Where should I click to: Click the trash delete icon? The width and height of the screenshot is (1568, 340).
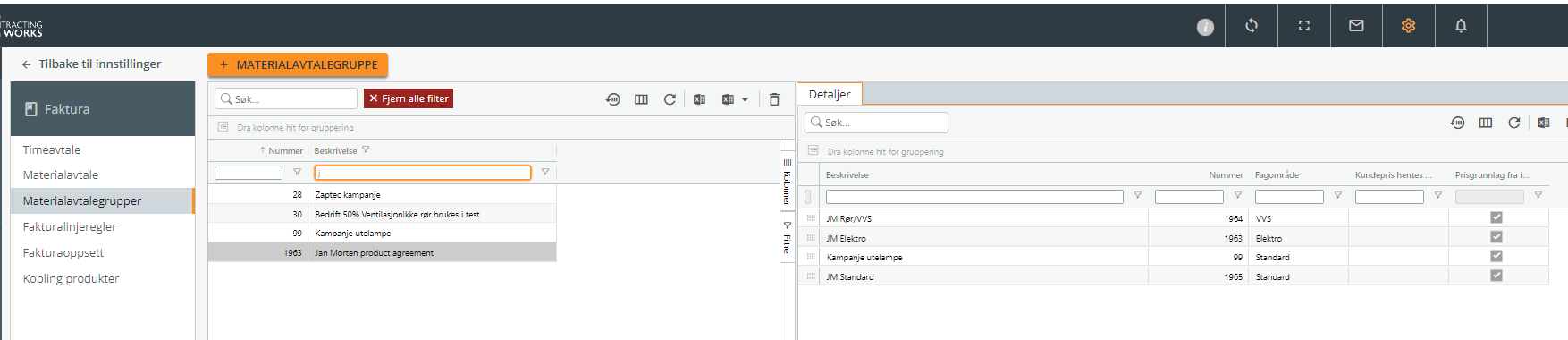[774, 99]
